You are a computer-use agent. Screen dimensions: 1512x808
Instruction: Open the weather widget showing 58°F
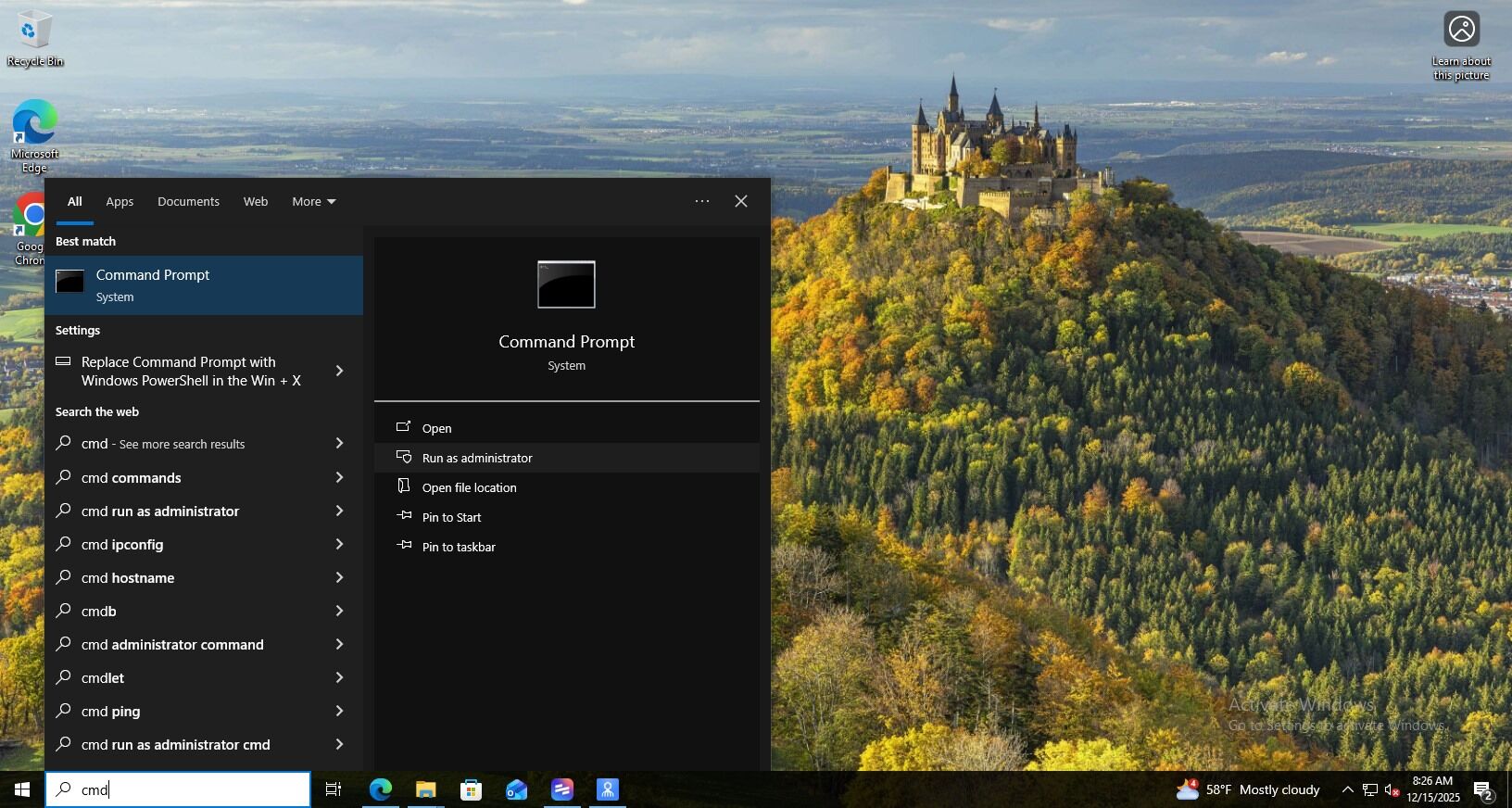[x=1247, y=789]
